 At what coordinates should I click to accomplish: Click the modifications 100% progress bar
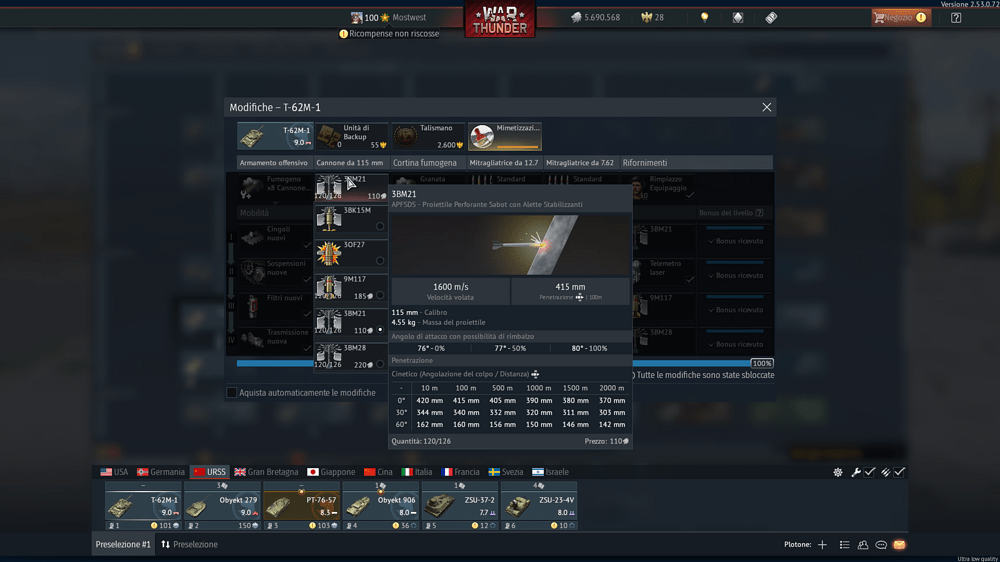pos(504,363)
